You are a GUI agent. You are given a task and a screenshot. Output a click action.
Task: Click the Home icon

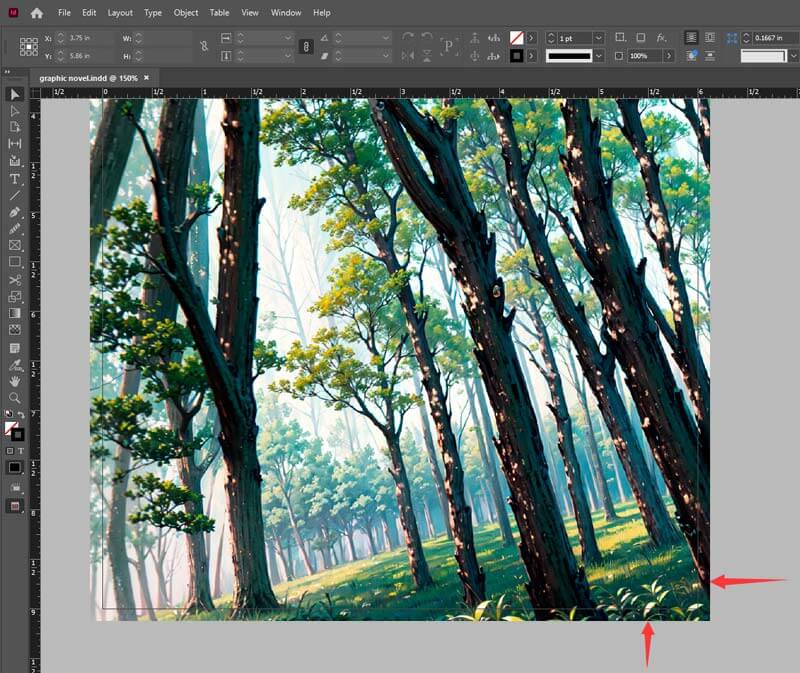37,13
